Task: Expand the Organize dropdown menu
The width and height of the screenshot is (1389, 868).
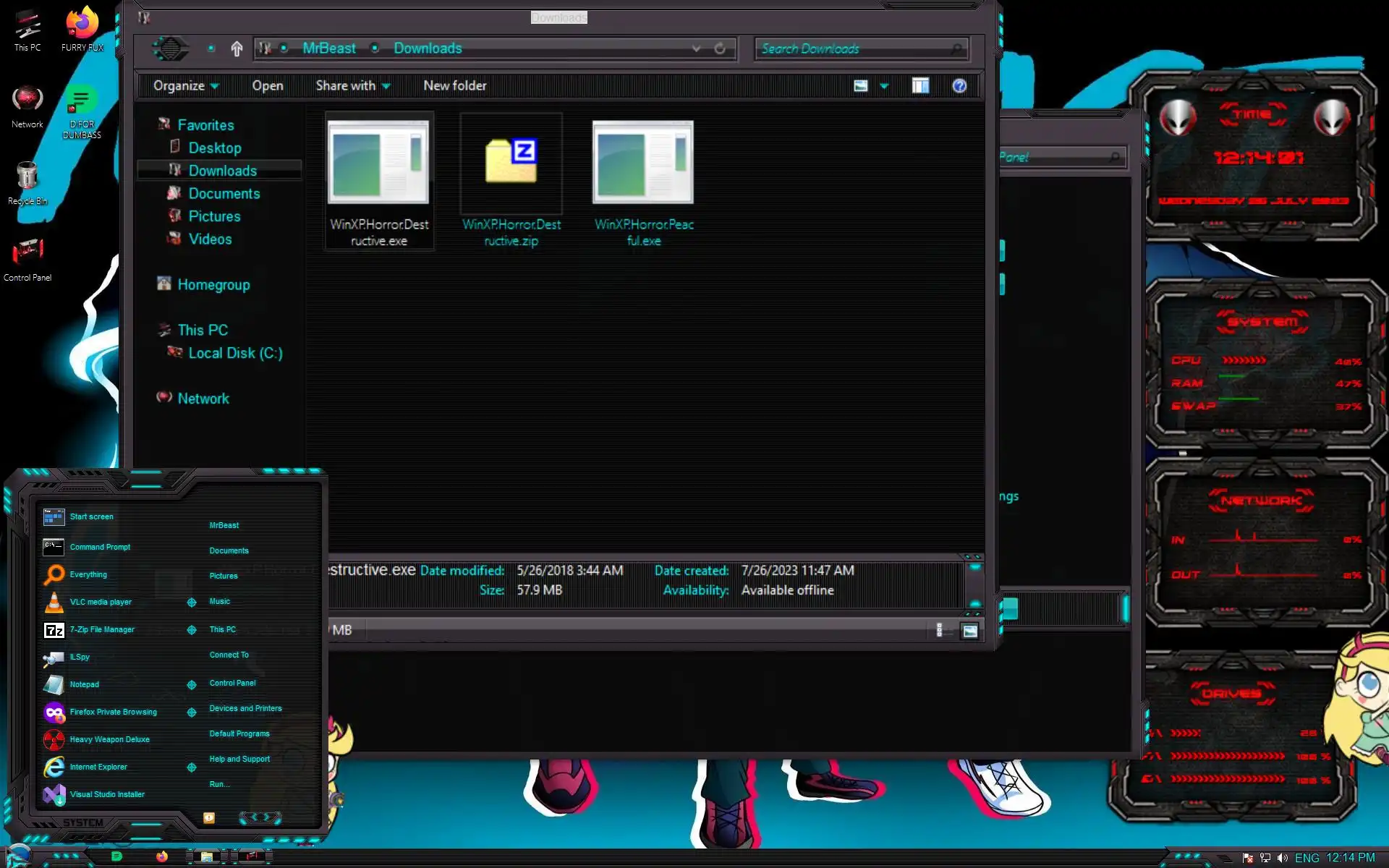Action: 185,86
